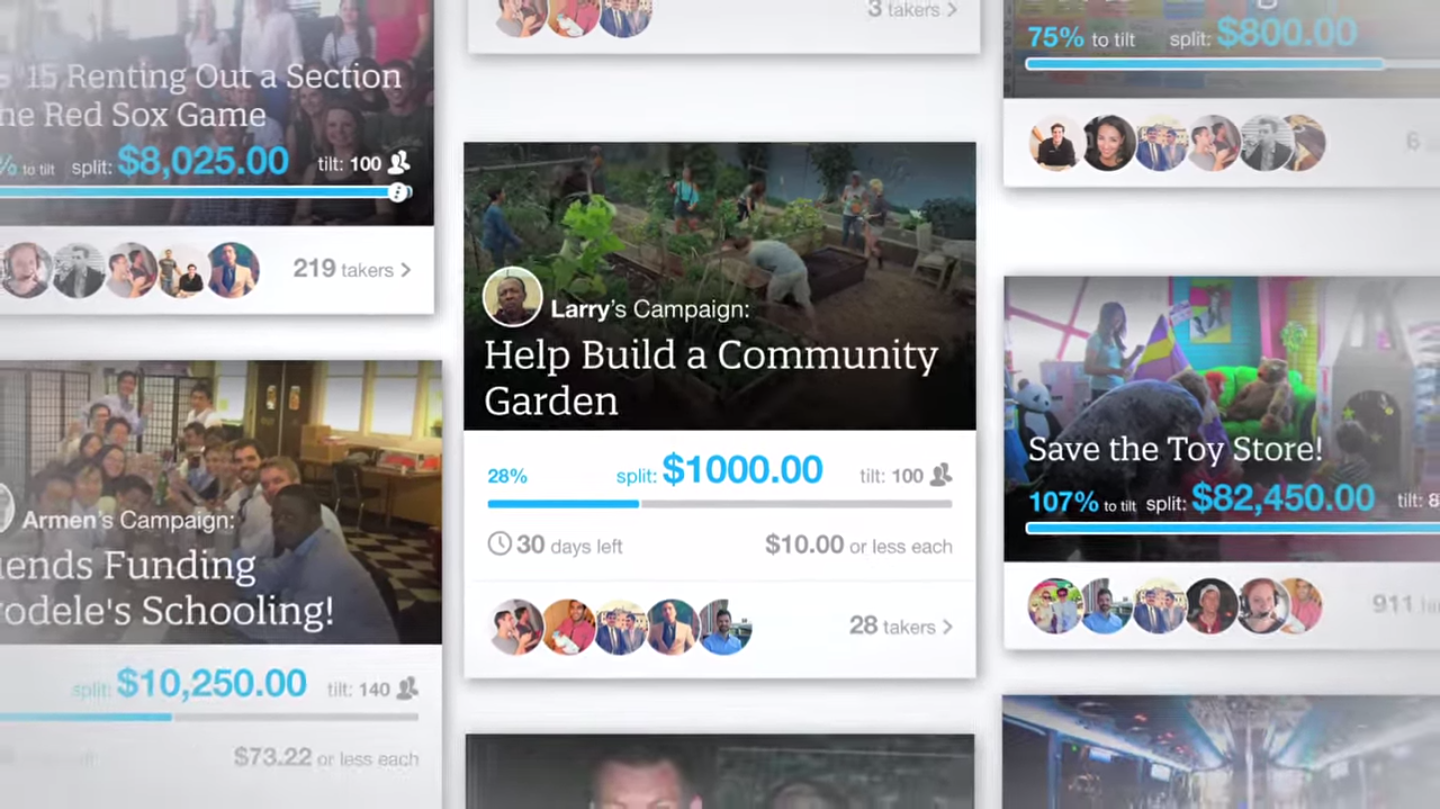Screen dimensions: 1440x809
Task: Open Armen's Campaign heading
Action: (128, 520)
